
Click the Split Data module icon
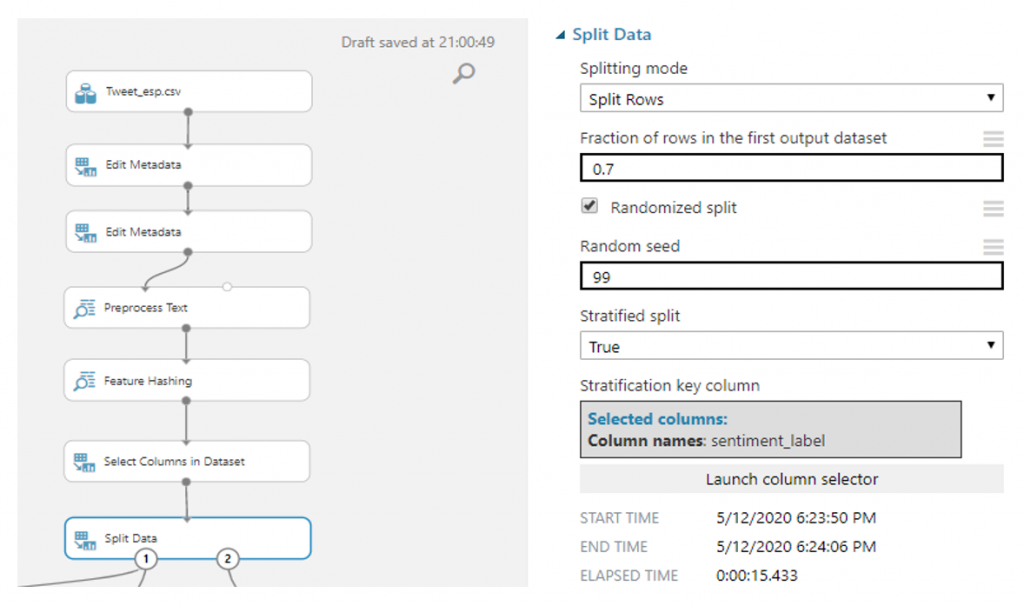click(85, 539)
